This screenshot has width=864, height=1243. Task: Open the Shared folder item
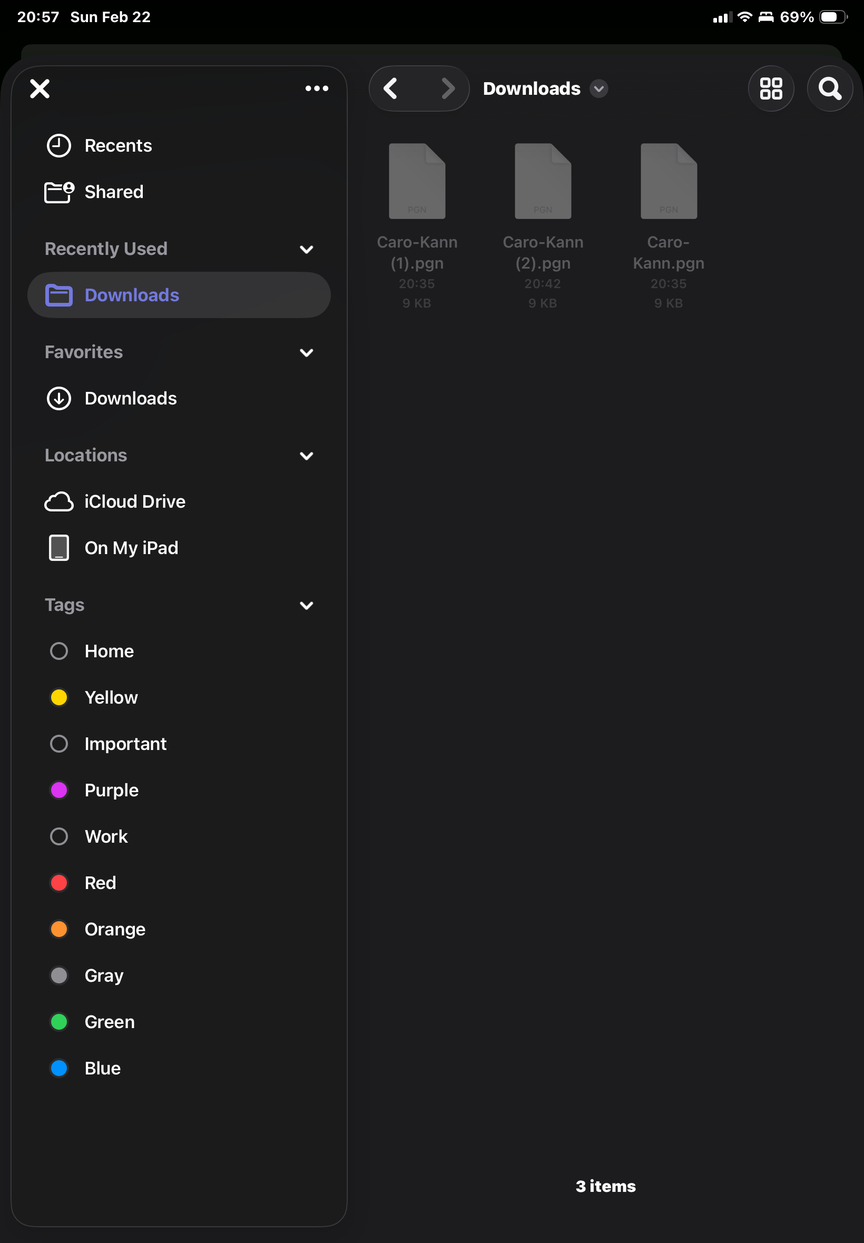[x=113, y=192]
